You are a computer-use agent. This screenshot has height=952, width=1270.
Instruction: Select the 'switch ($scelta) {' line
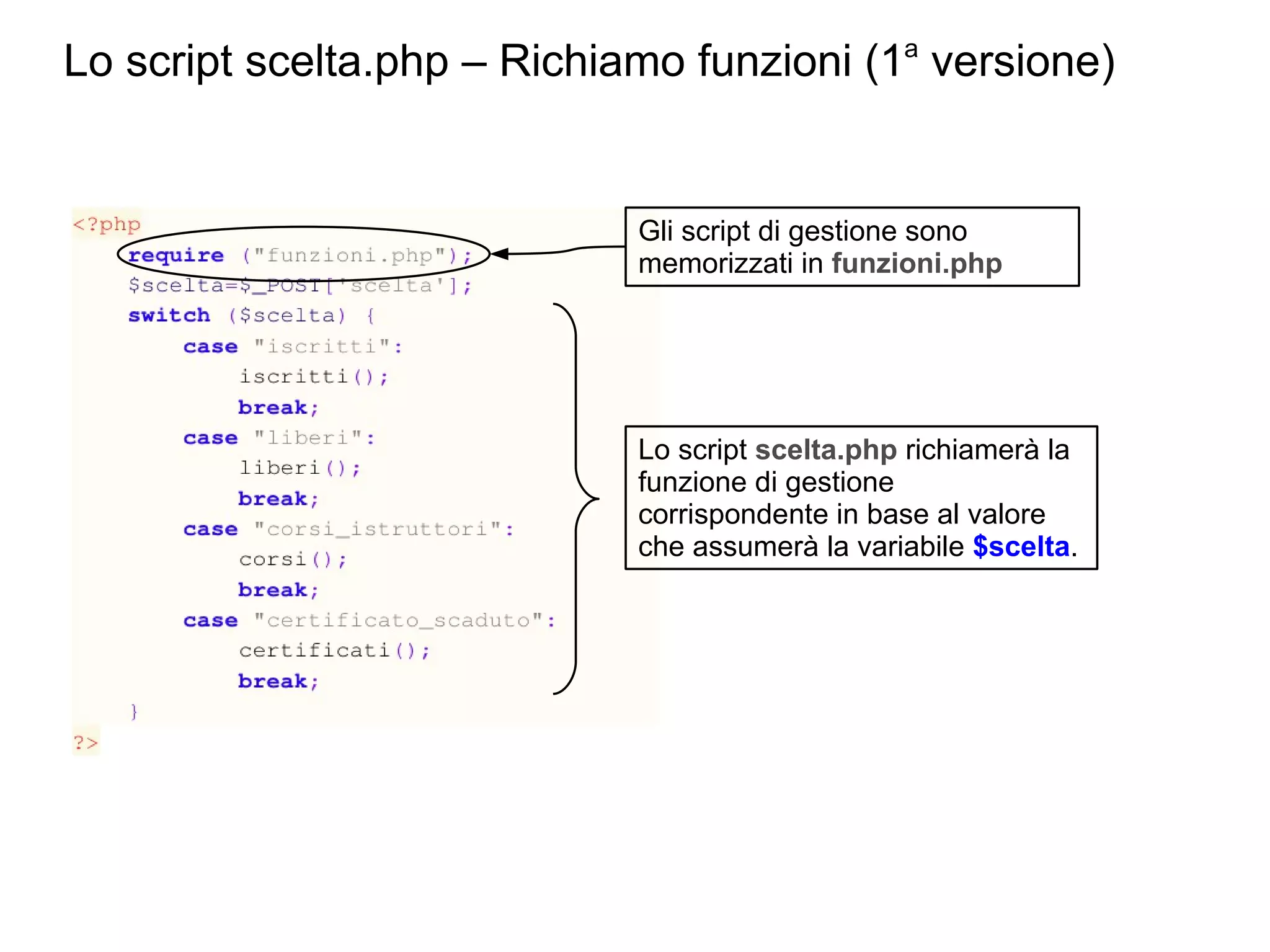(x=252, y=315)
